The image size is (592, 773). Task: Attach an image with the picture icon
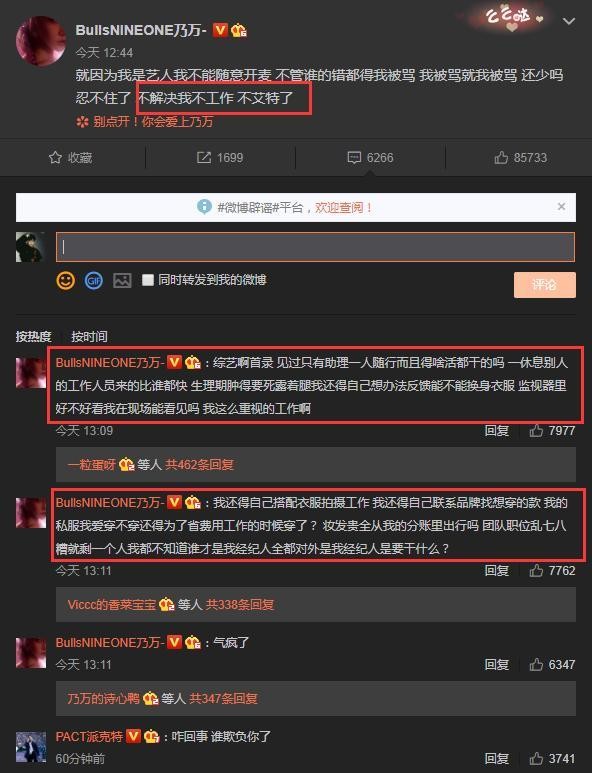point(122,281)
